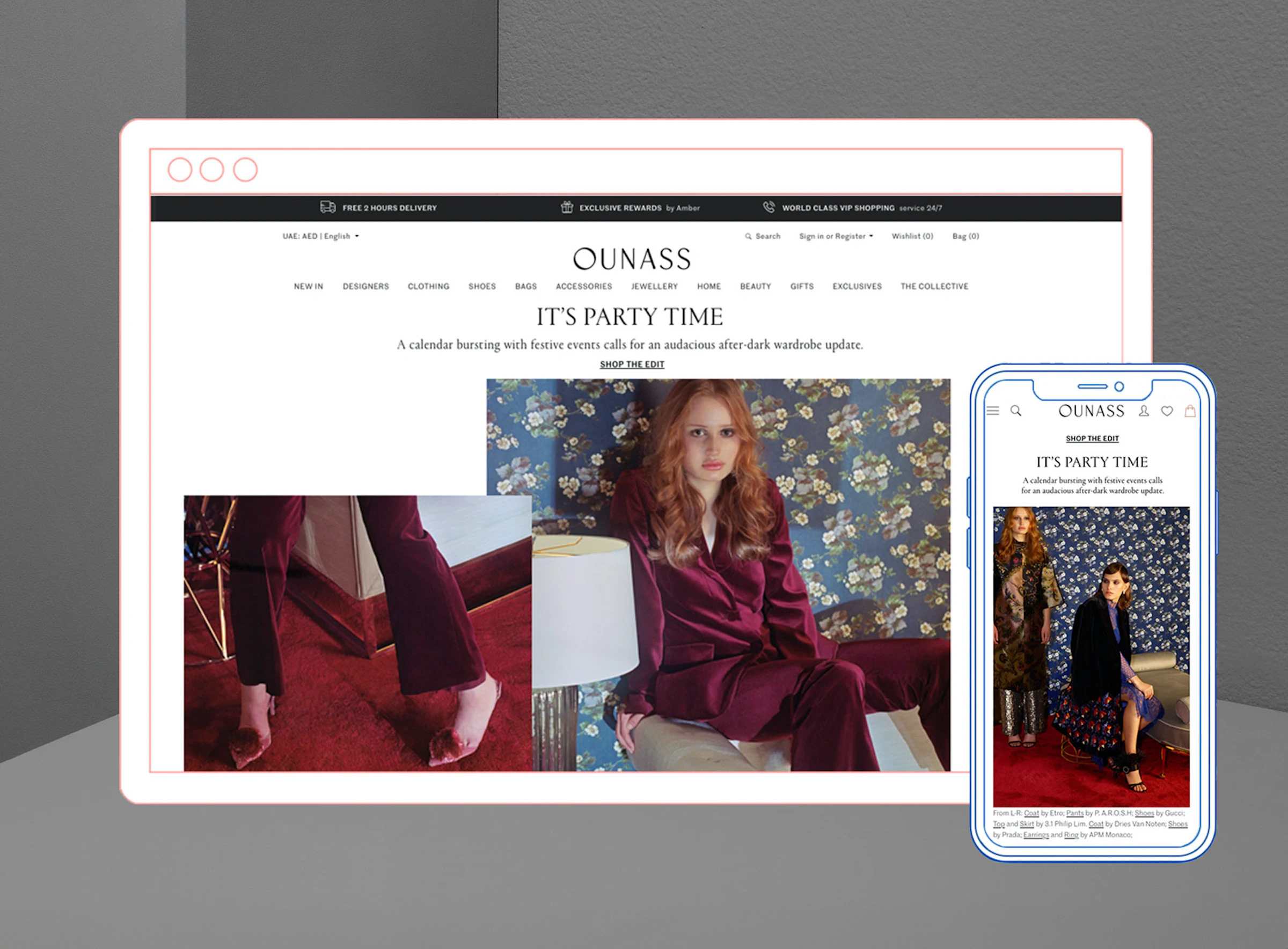
Task: Open the EXCLUSIVES menu
Action: [x=858, y=286]
